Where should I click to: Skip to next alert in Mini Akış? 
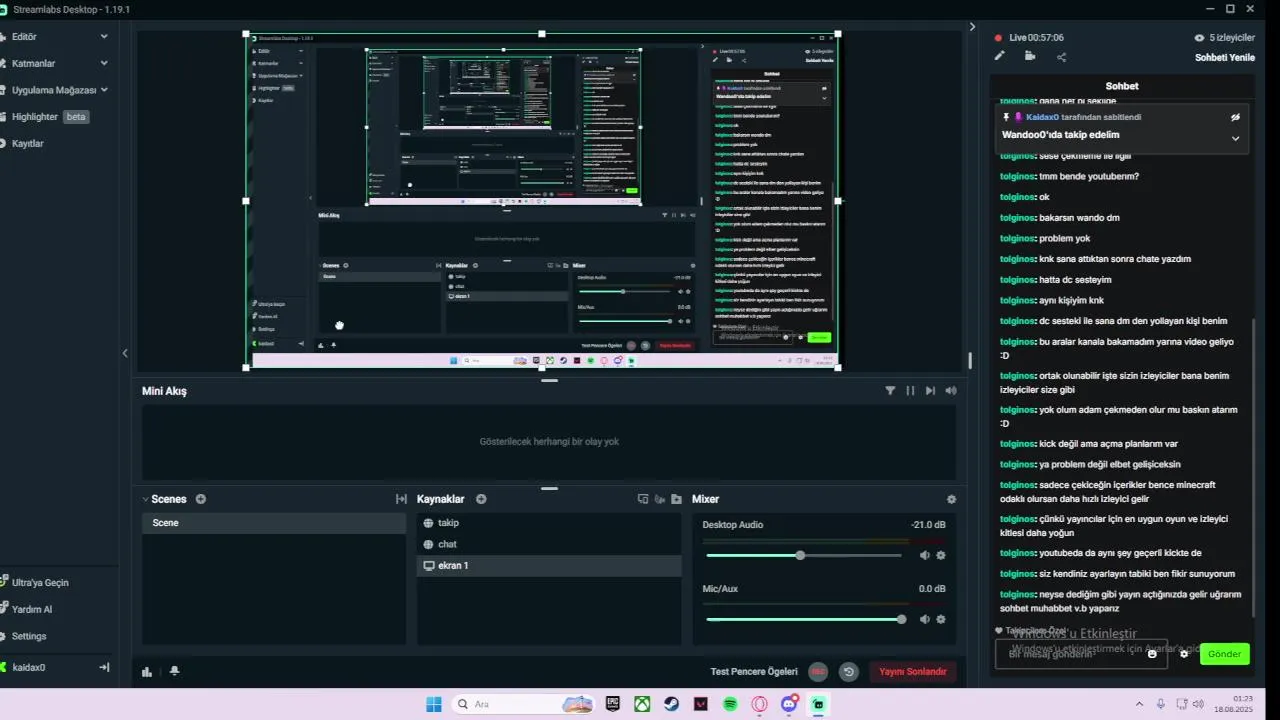930,391
